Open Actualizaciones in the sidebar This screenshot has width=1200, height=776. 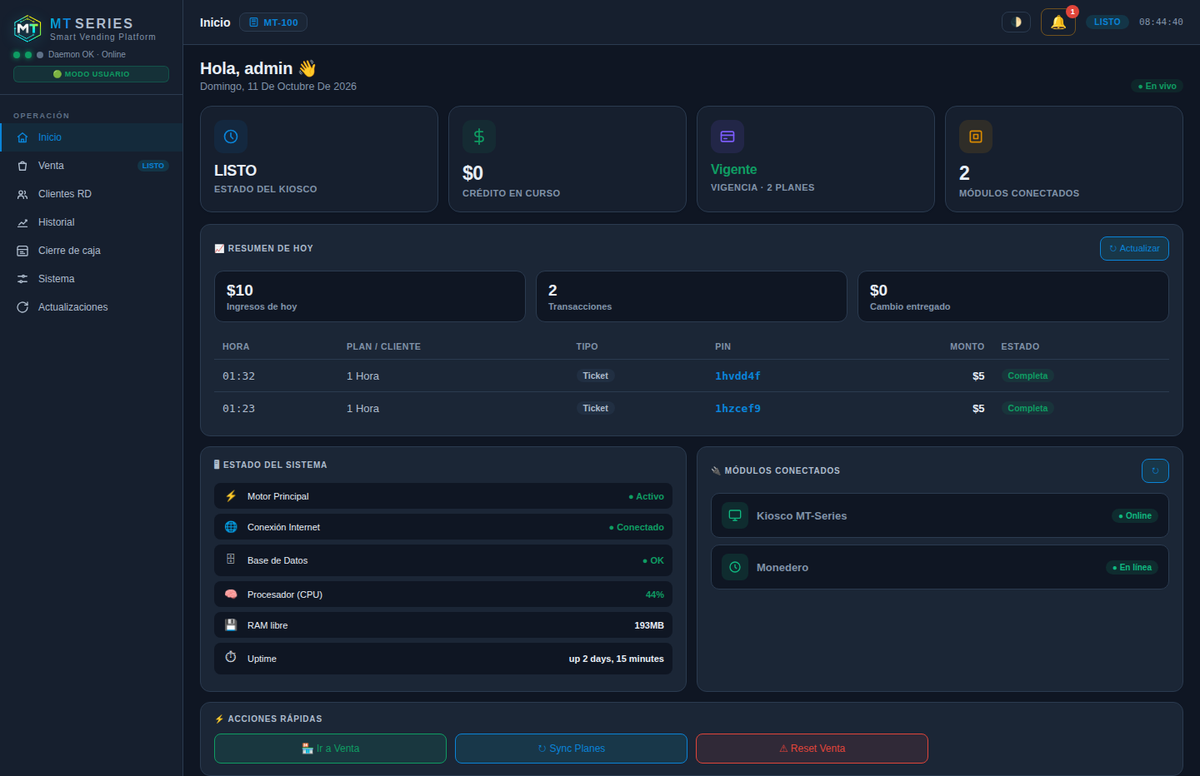(91, 307)
